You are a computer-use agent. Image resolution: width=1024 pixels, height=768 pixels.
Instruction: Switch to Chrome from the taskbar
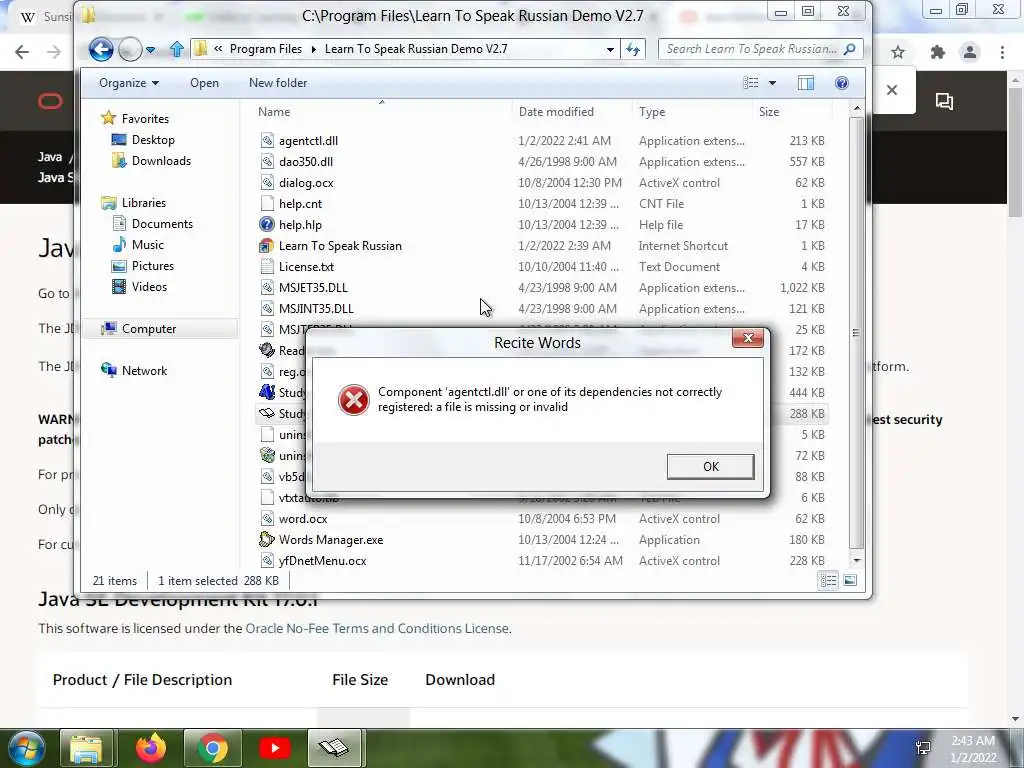pos(212,748)
